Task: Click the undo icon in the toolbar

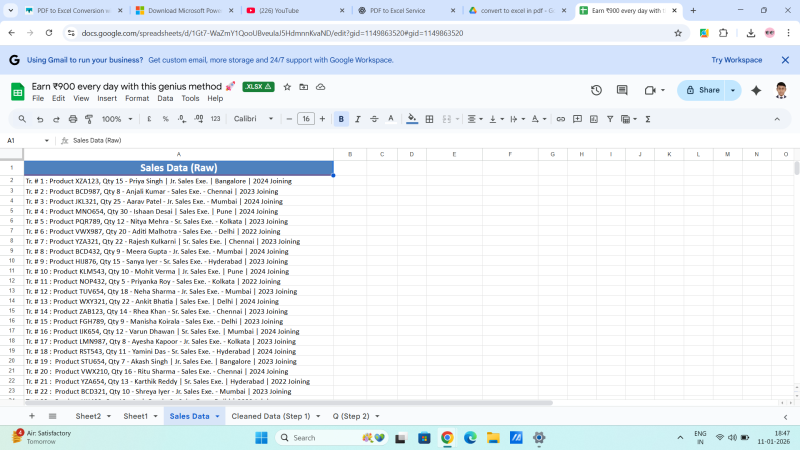Action: tap(40, 119)
